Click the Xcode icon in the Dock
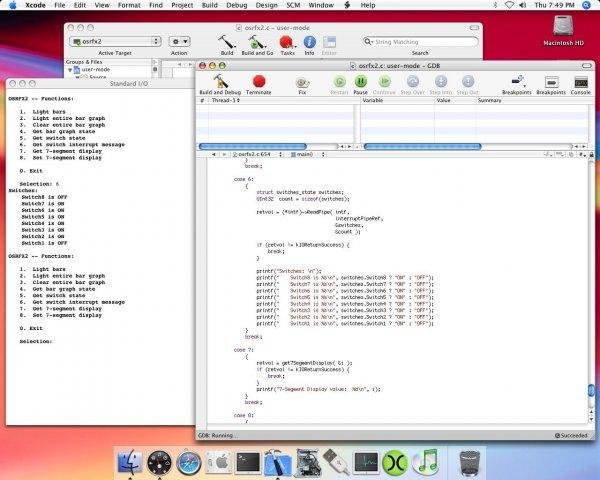600x480 pixels. (277, 462)
